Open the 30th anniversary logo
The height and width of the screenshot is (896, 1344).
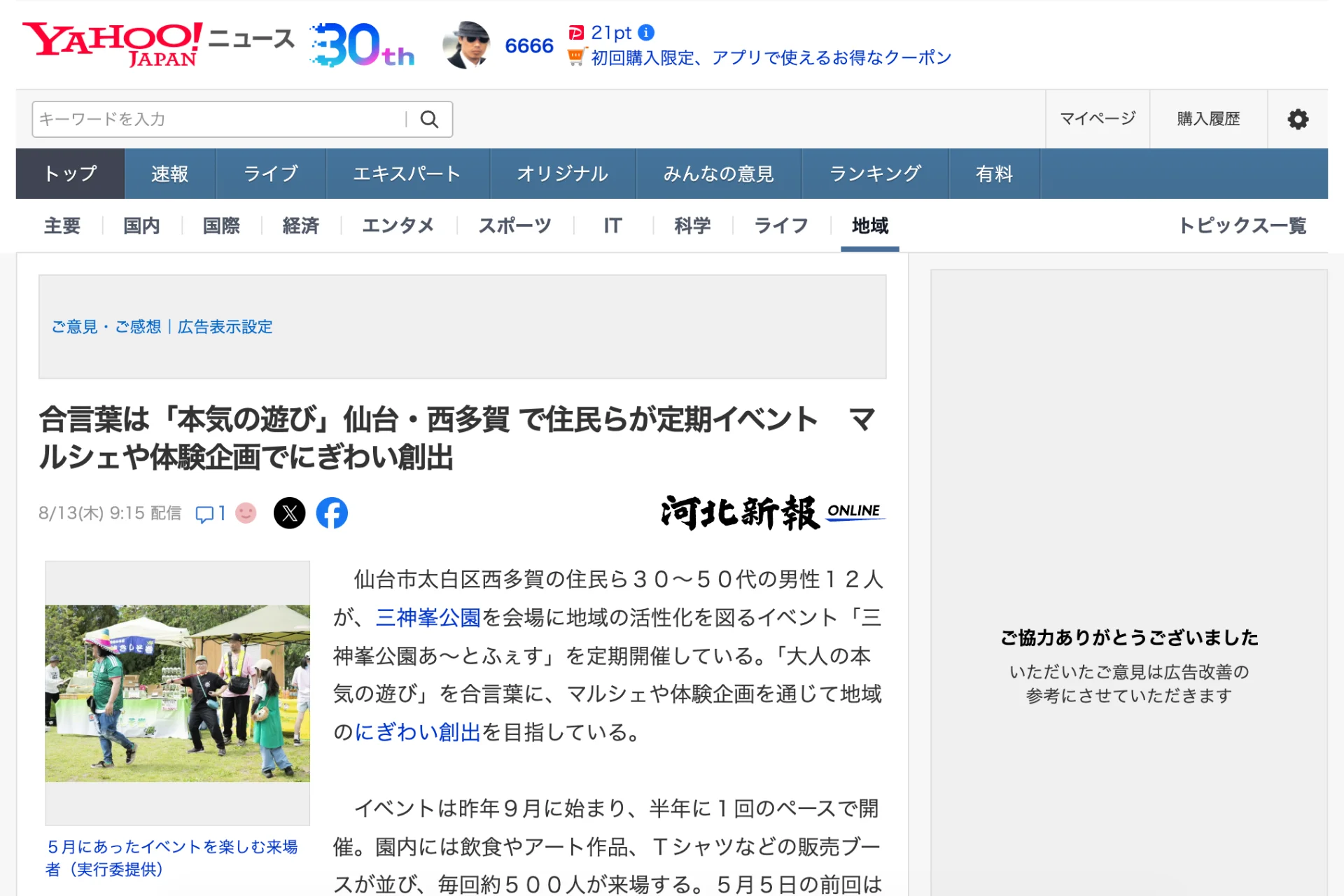(362, 44)
